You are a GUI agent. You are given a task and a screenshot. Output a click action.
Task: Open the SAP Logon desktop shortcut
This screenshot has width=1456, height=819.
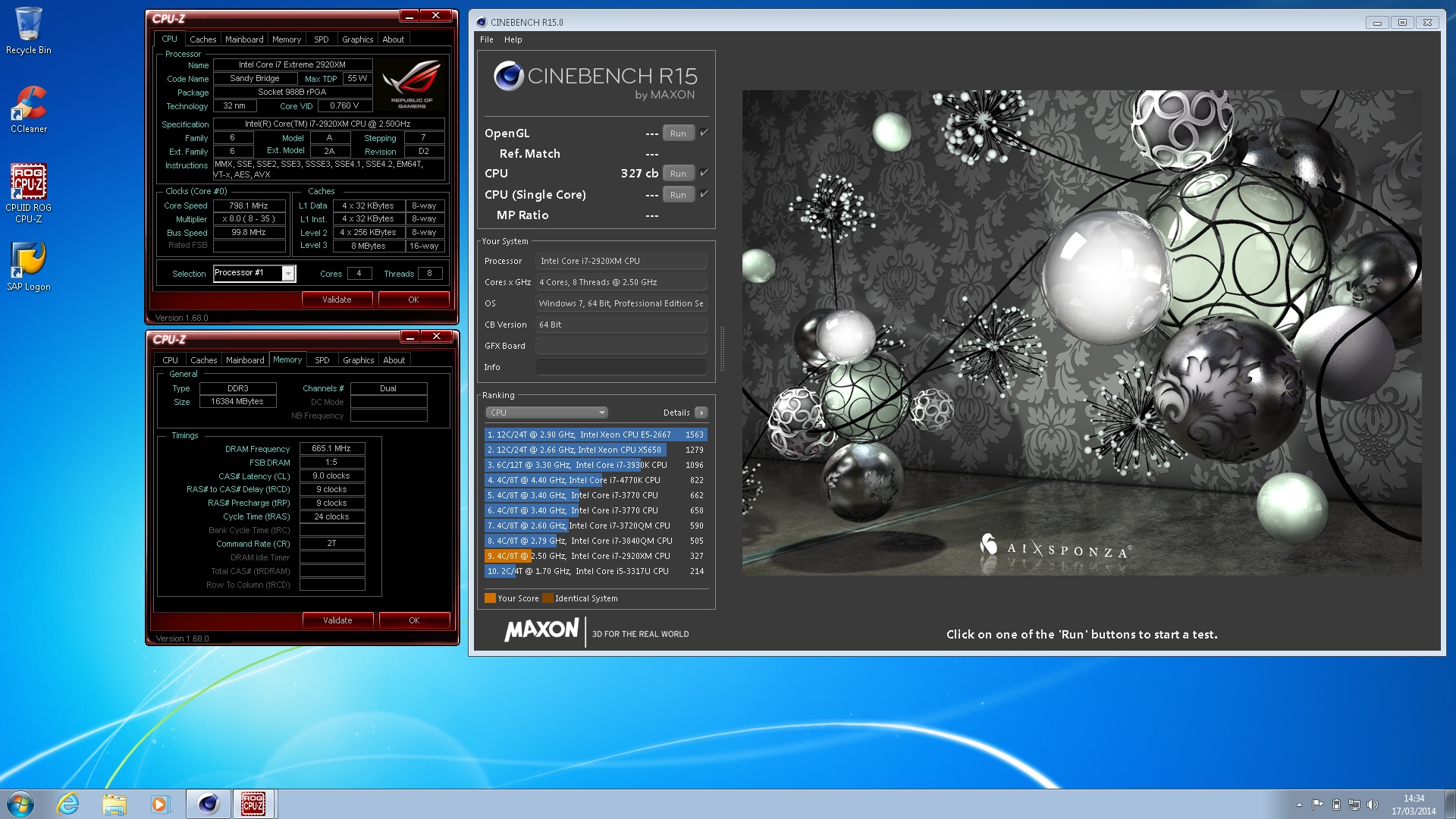pyautogui.click(x=29, y=267)
